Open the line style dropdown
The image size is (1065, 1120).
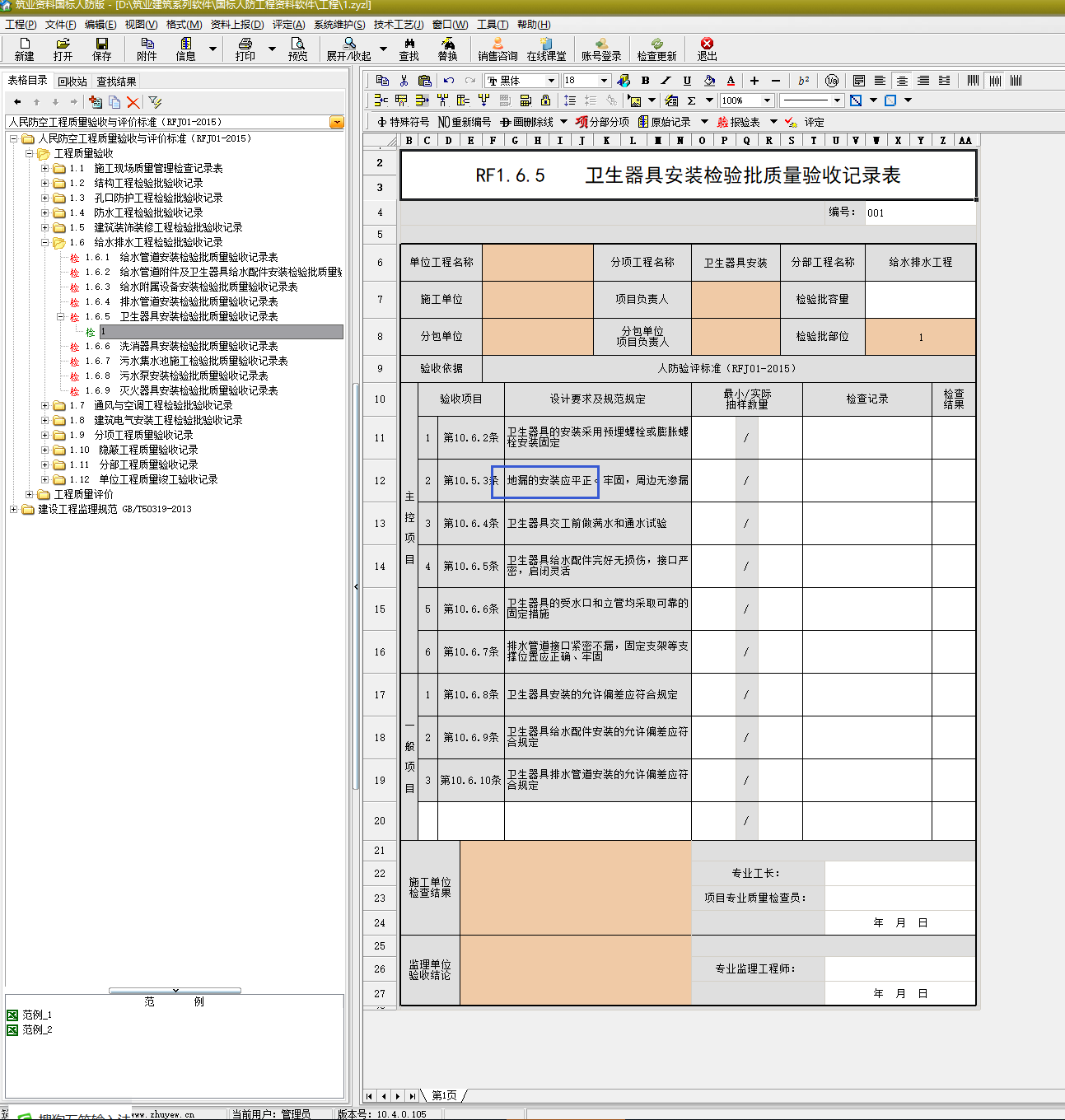(x=837, y=100)
